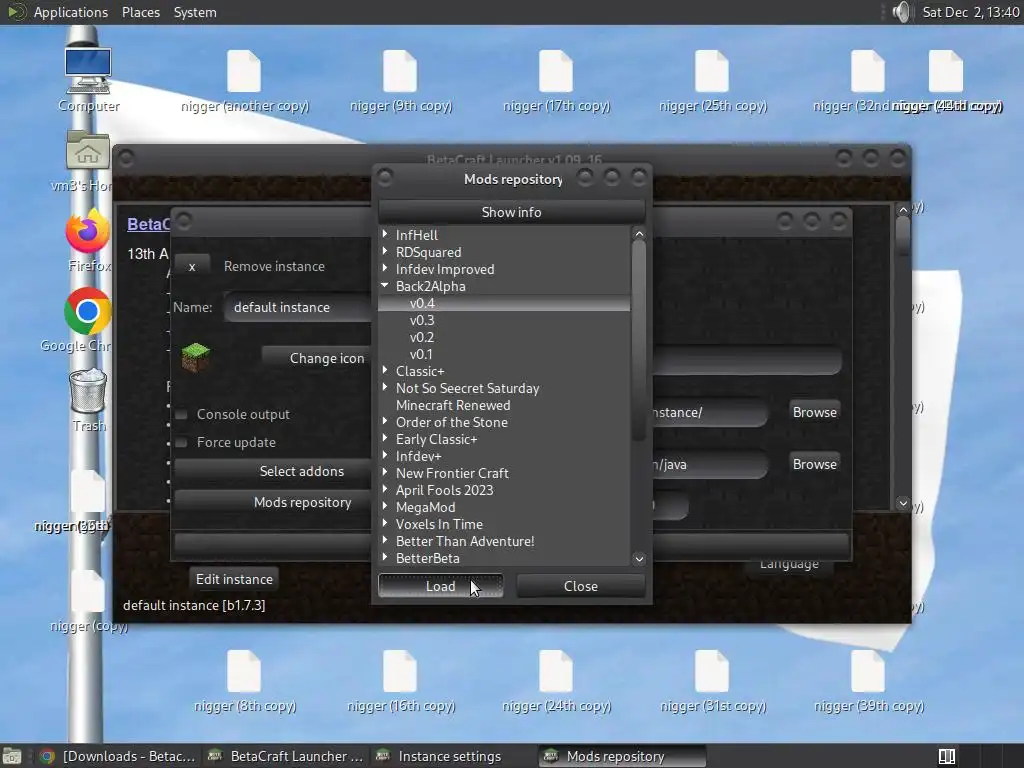The image size is (1024, 768).
Task: Click the mods list scroll up arrow
Action: [x=639, y=233]
